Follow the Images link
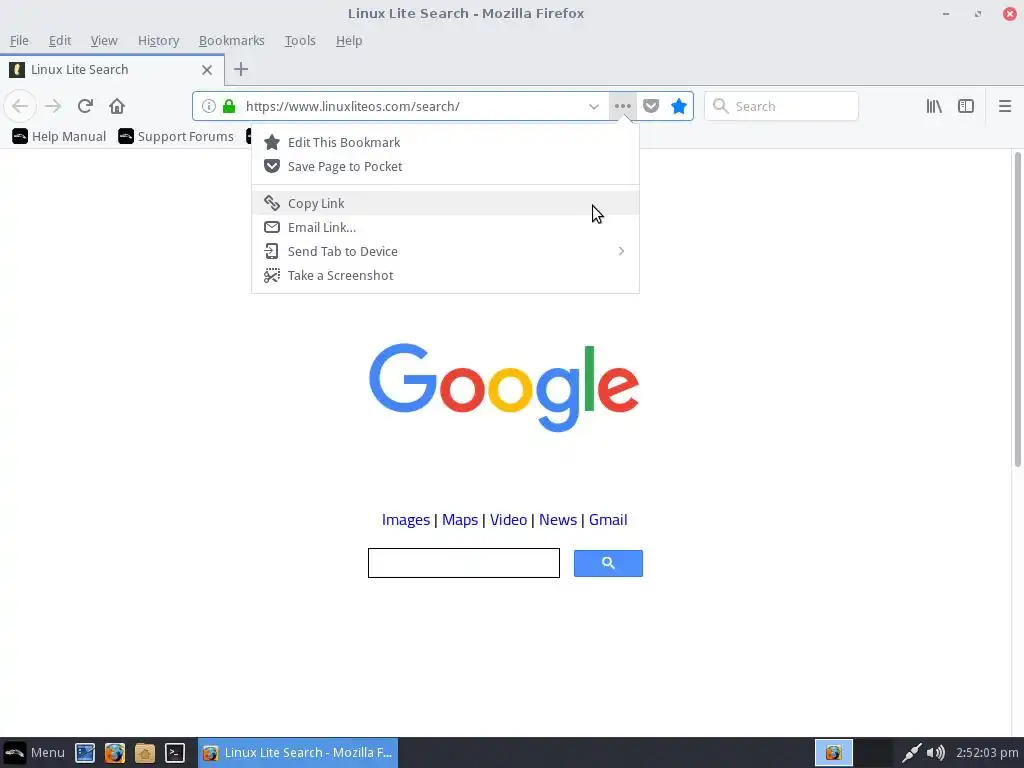 pos(406,520)
